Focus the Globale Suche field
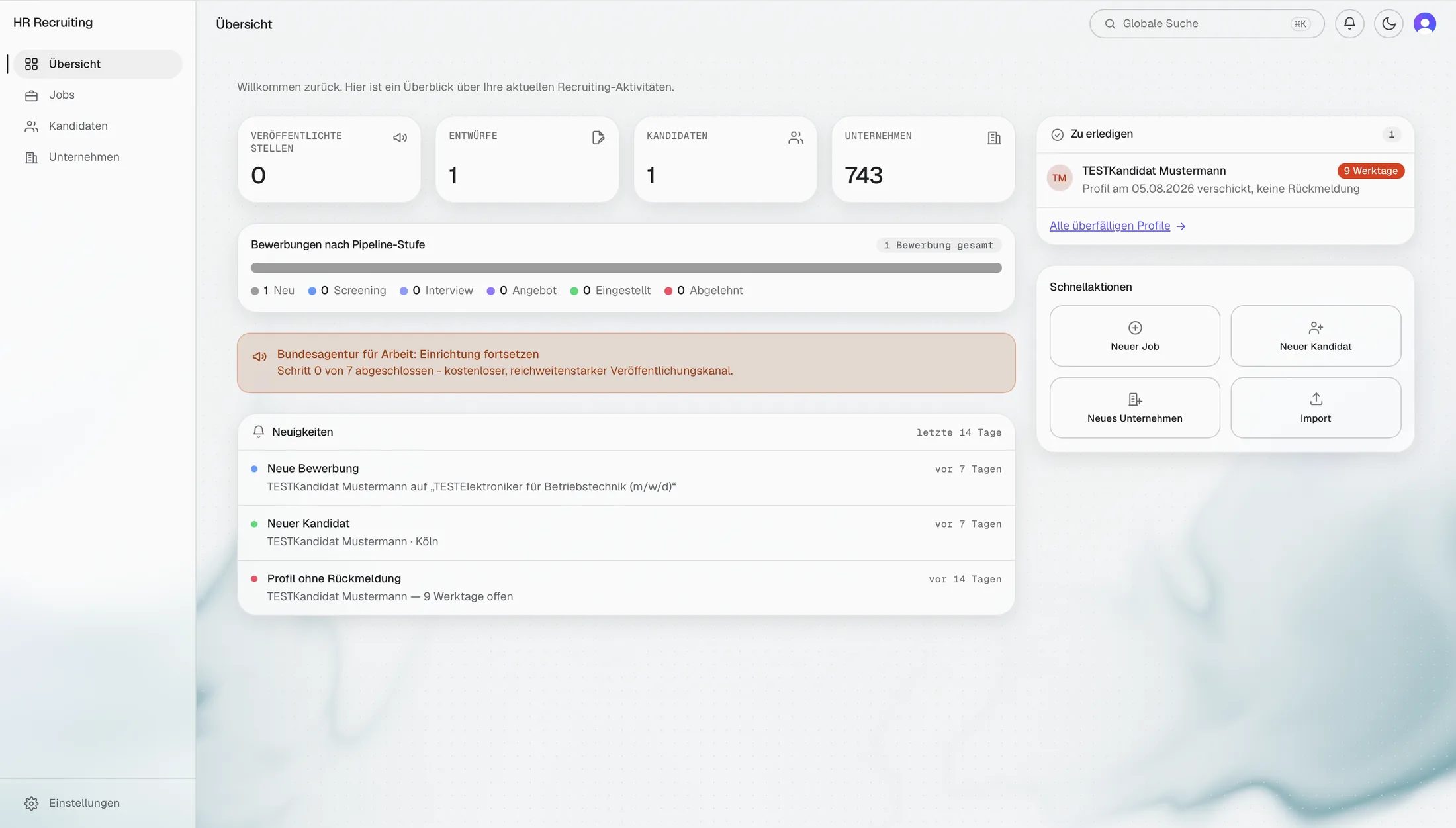 [x=1206, y=24]
